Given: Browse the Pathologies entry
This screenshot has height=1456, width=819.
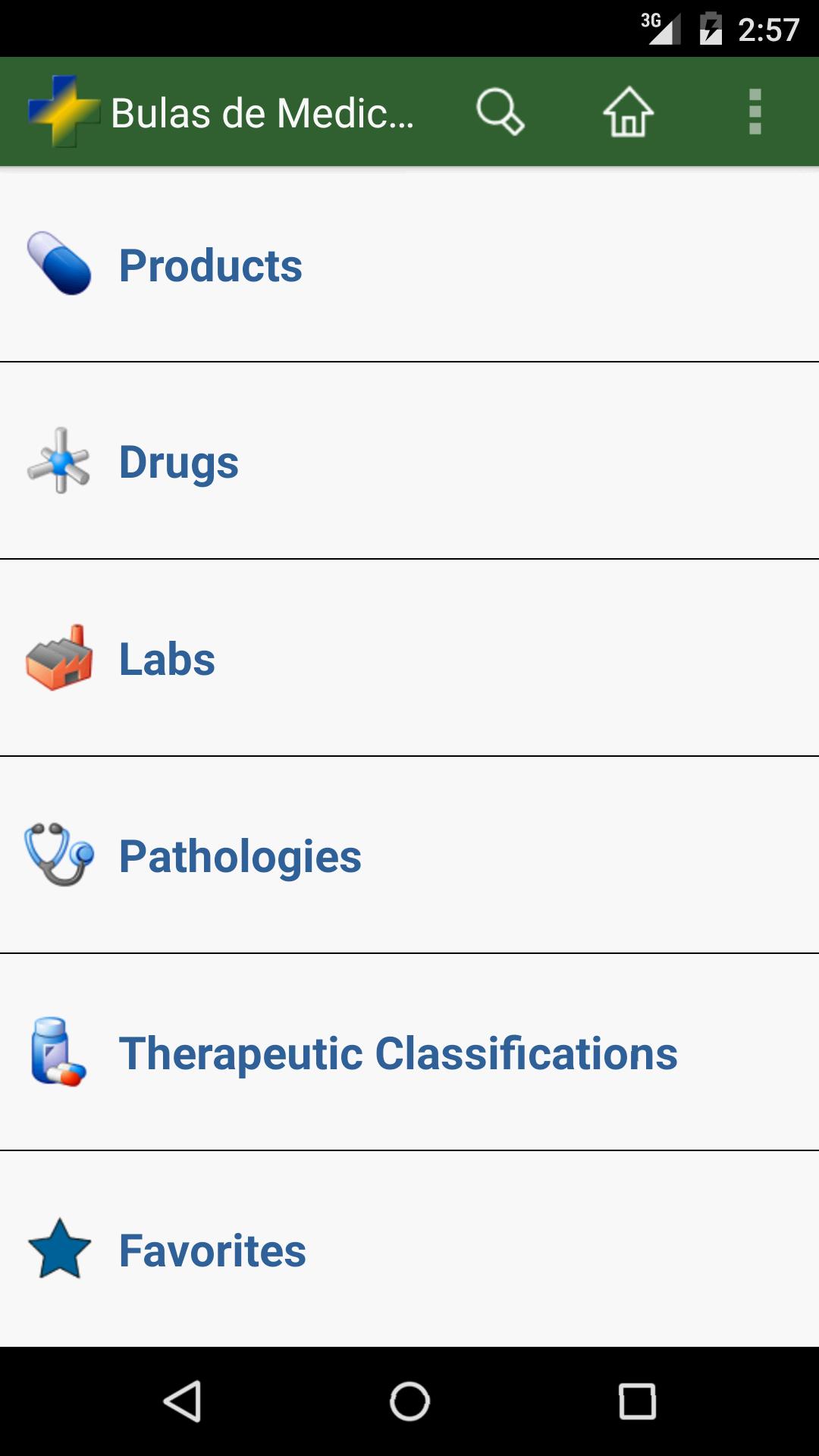Looking at the screenshot, I should coord(240,856).
